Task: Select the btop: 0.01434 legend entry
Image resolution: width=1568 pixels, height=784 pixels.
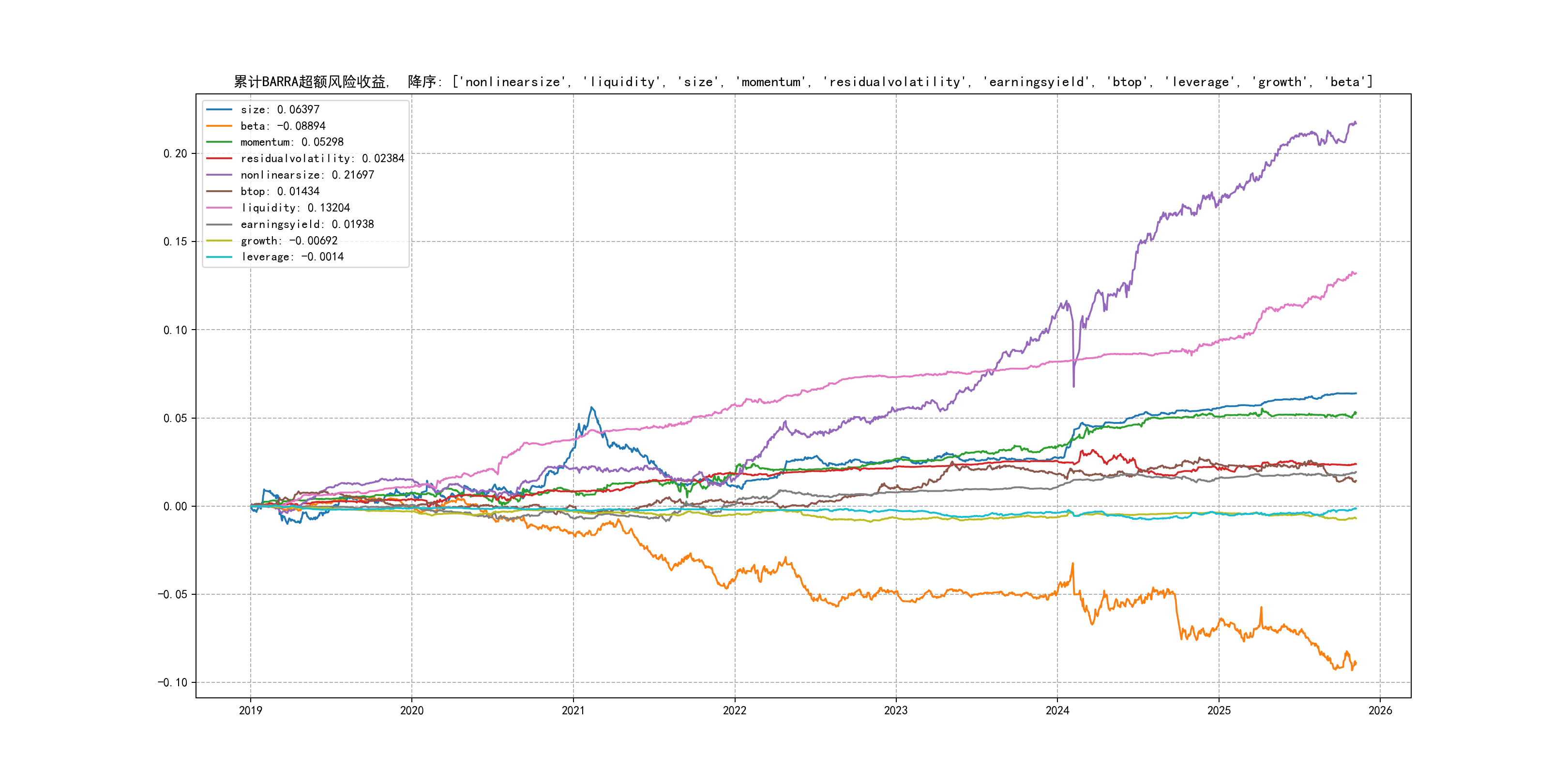Action: (279, 192)
